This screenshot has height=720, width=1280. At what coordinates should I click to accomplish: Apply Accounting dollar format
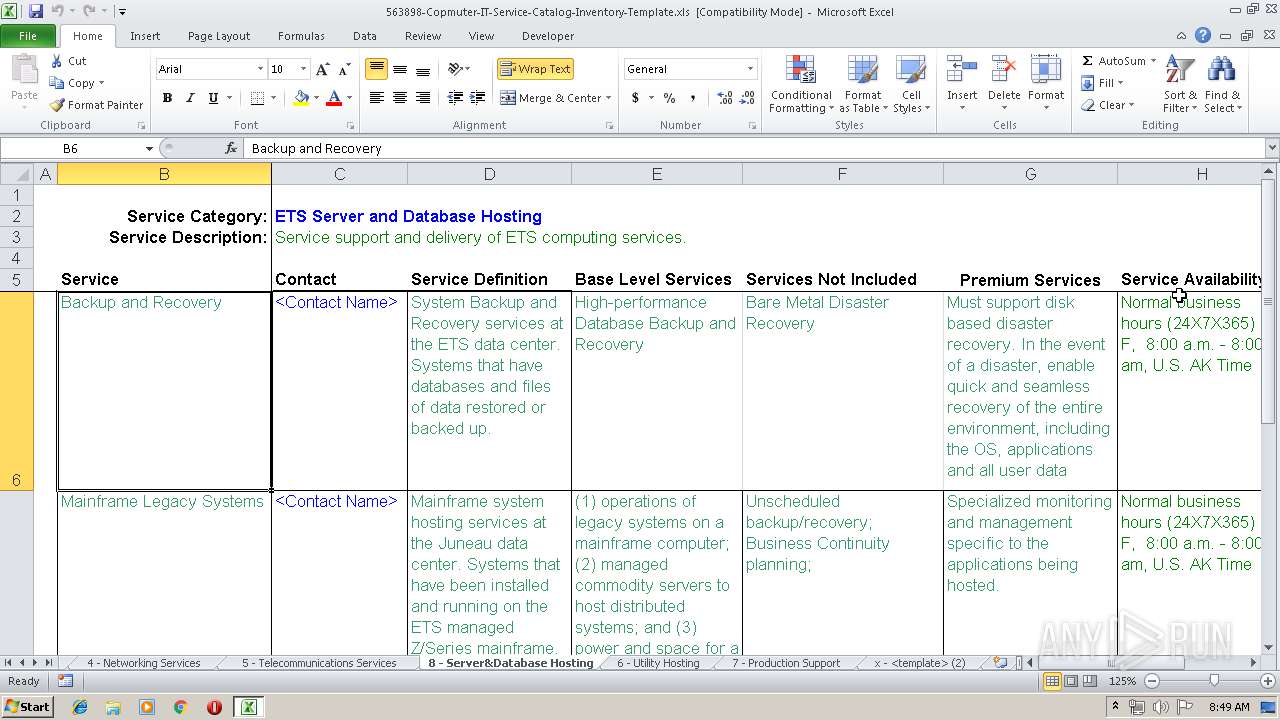pyautogui.click(x=635, y=98)
